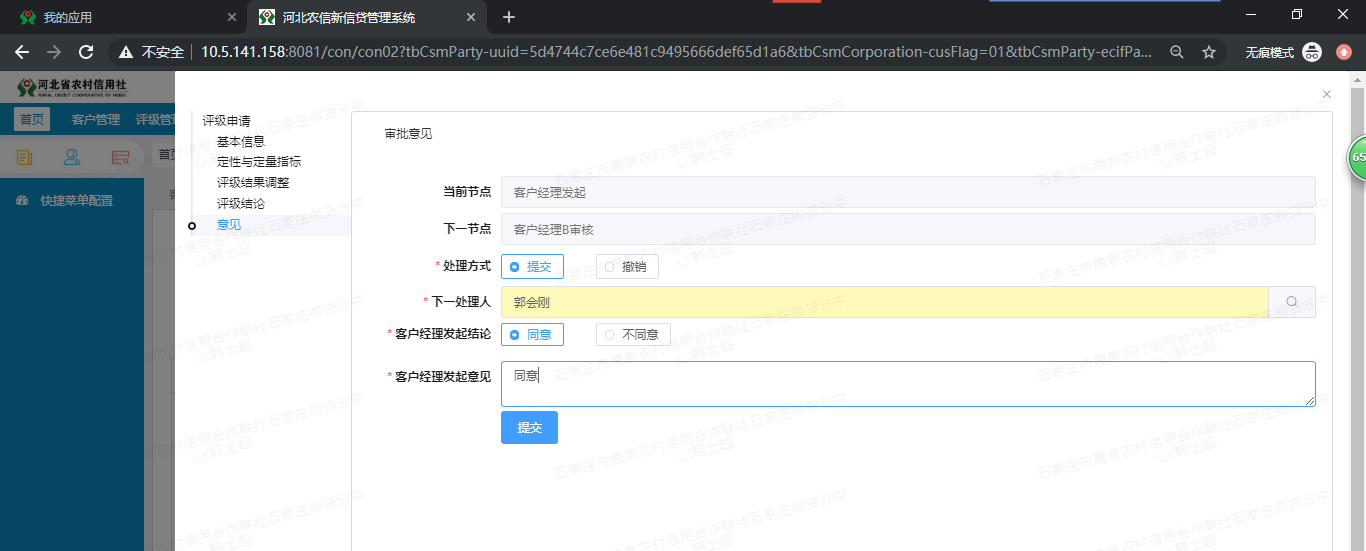
Task: Click the browser address bar URL
Action: [675, 52]
